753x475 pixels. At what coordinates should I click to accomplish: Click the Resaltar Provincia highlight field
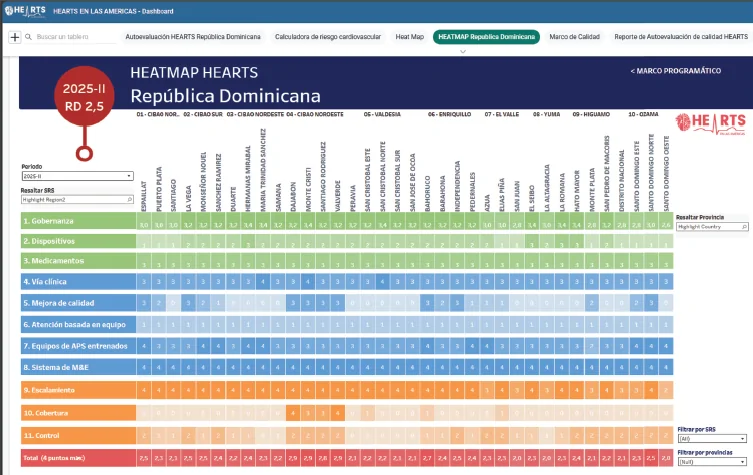pyautogui.click(x=712, y=226)
